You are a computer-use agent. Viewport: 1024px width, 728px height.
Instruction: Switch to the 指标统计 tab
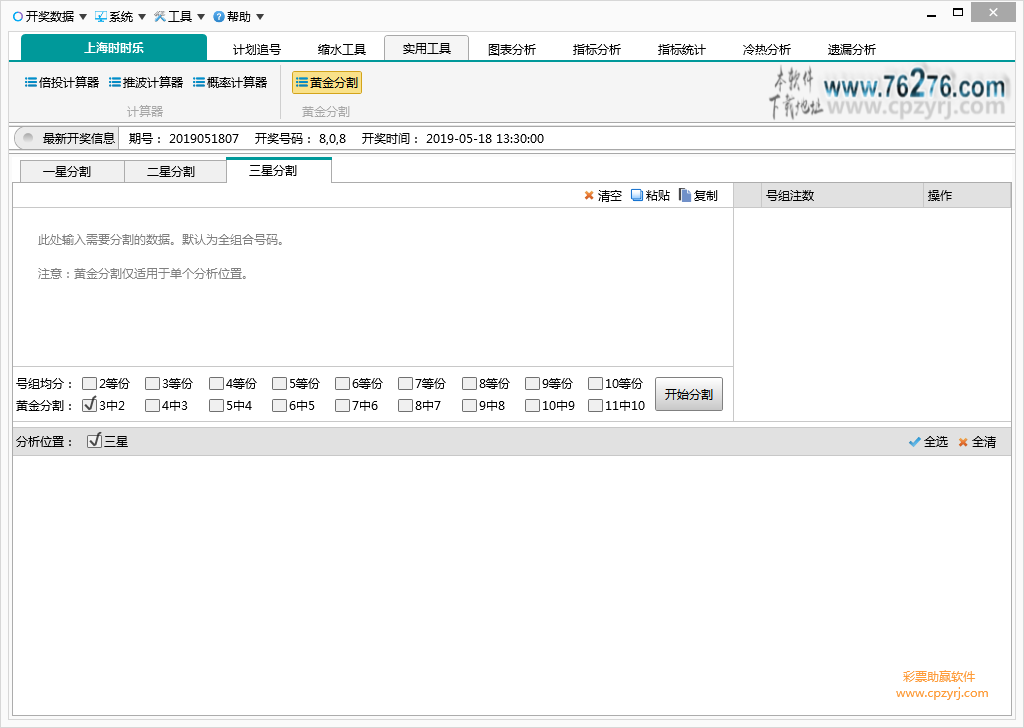[x=681, y=49]
